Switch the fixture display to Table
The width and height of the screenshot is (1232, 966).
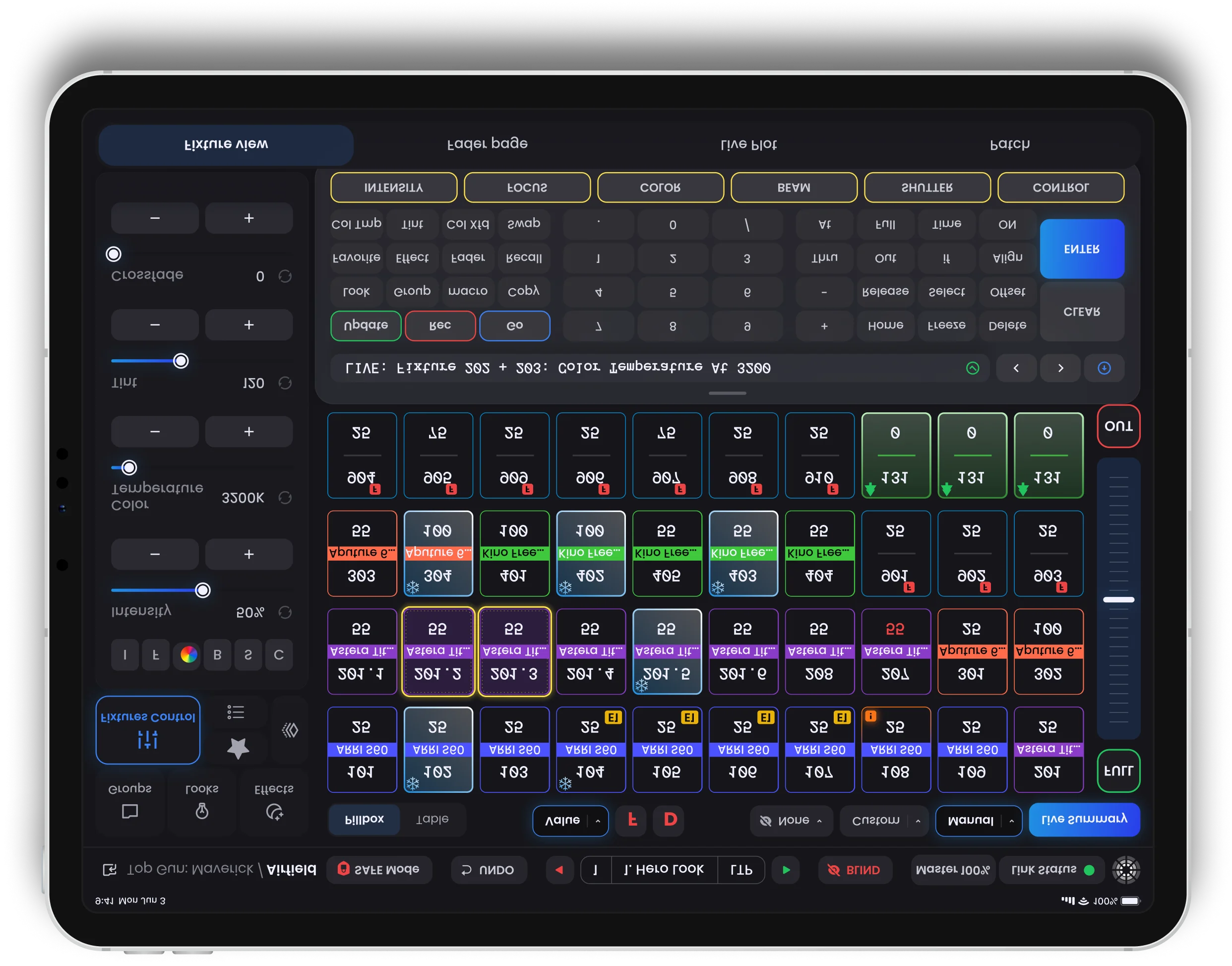(x=432, y=820)
